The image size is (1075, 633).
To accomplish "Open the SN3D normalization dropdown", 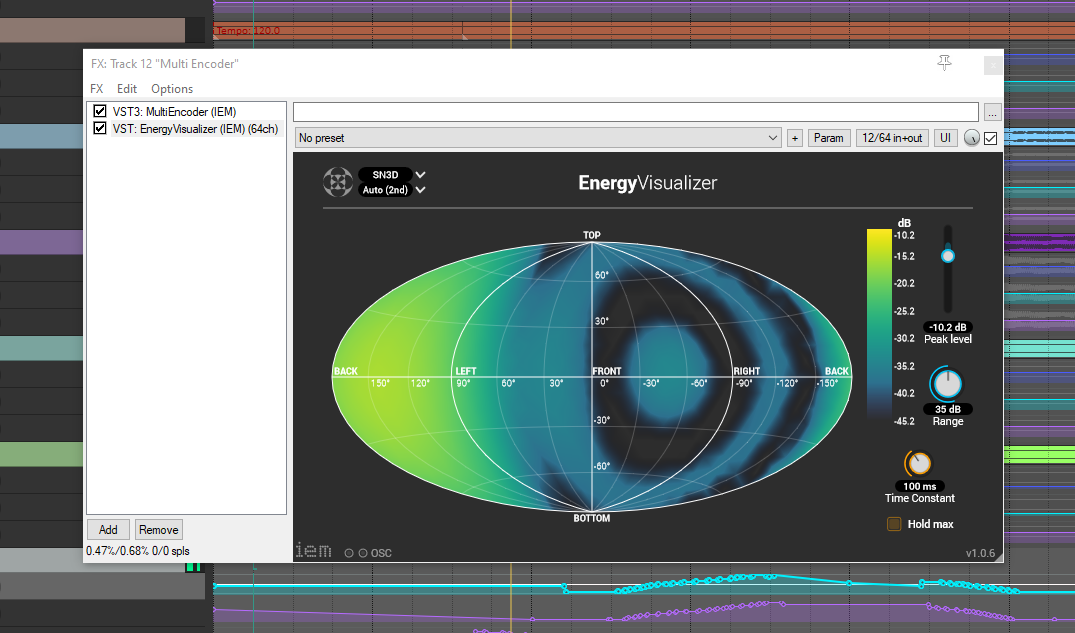I will (392, 175).
